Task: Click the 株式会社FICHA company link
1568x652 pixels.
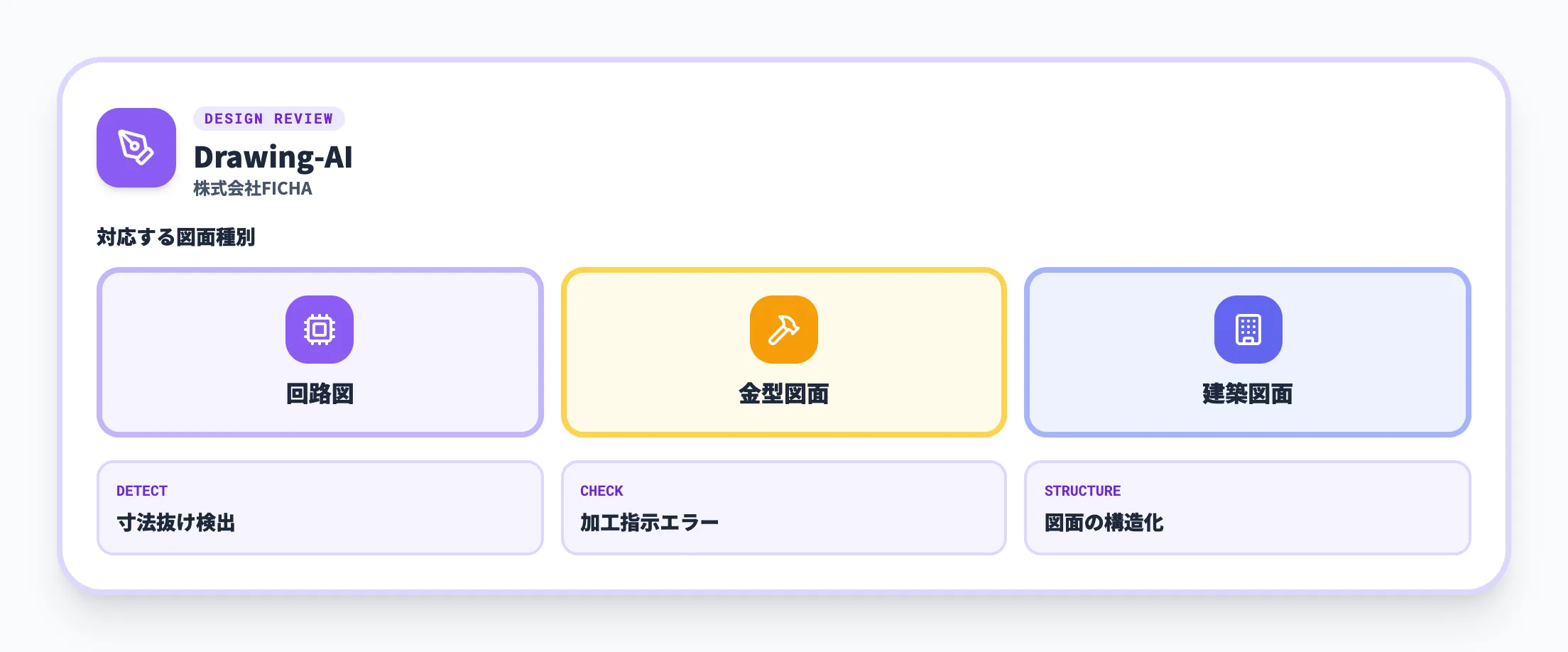Action: (x=253, y=188)
